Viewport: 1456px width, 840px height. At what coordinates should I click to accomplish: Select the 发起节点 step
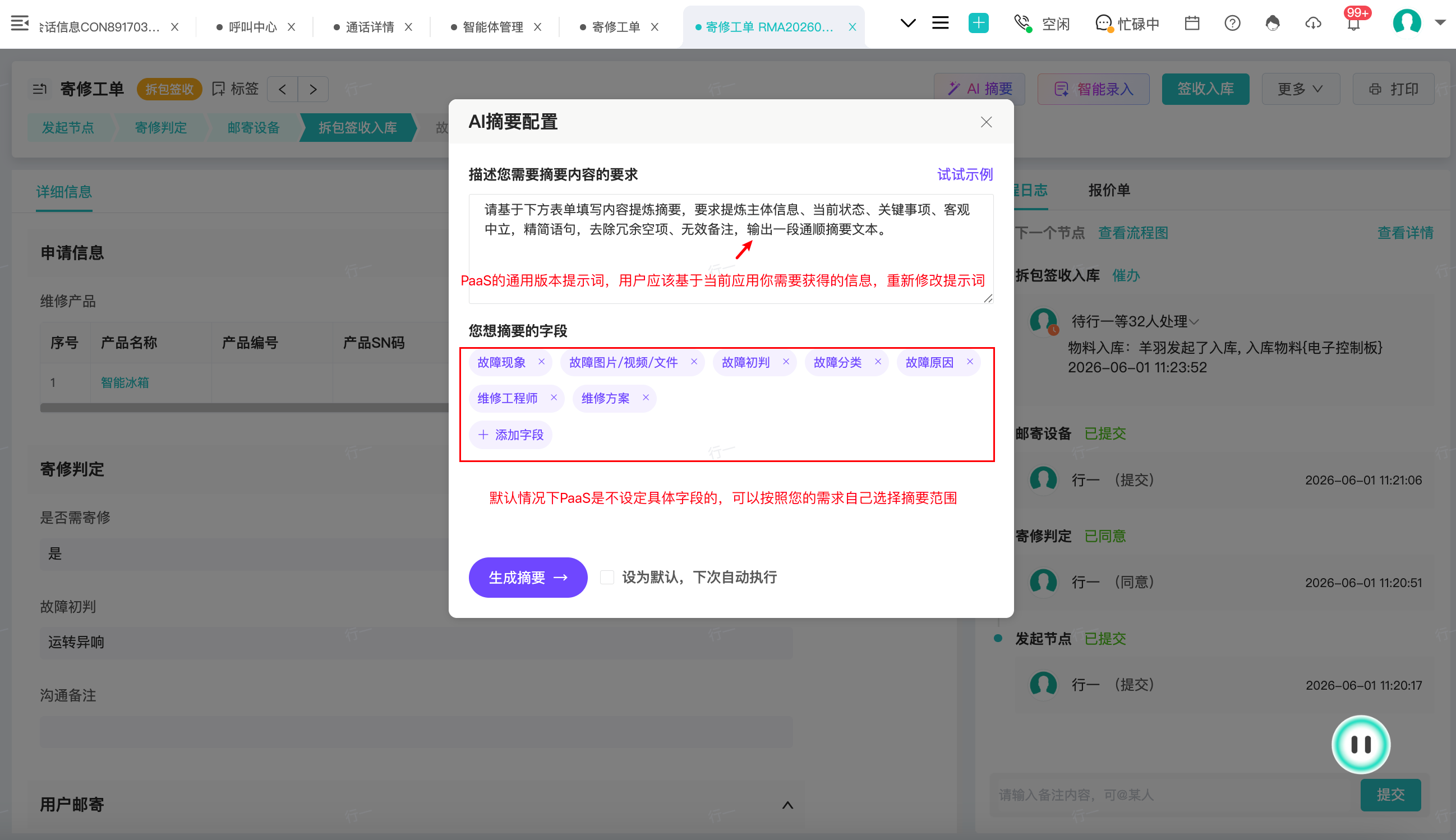[x=68, y=127]
